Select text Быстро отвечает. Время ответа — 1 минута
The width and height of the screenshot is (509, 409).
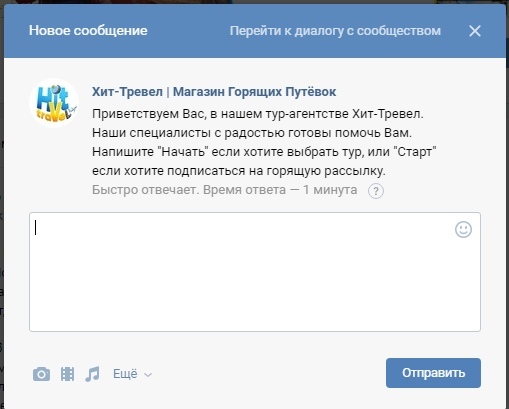point(225,190)
